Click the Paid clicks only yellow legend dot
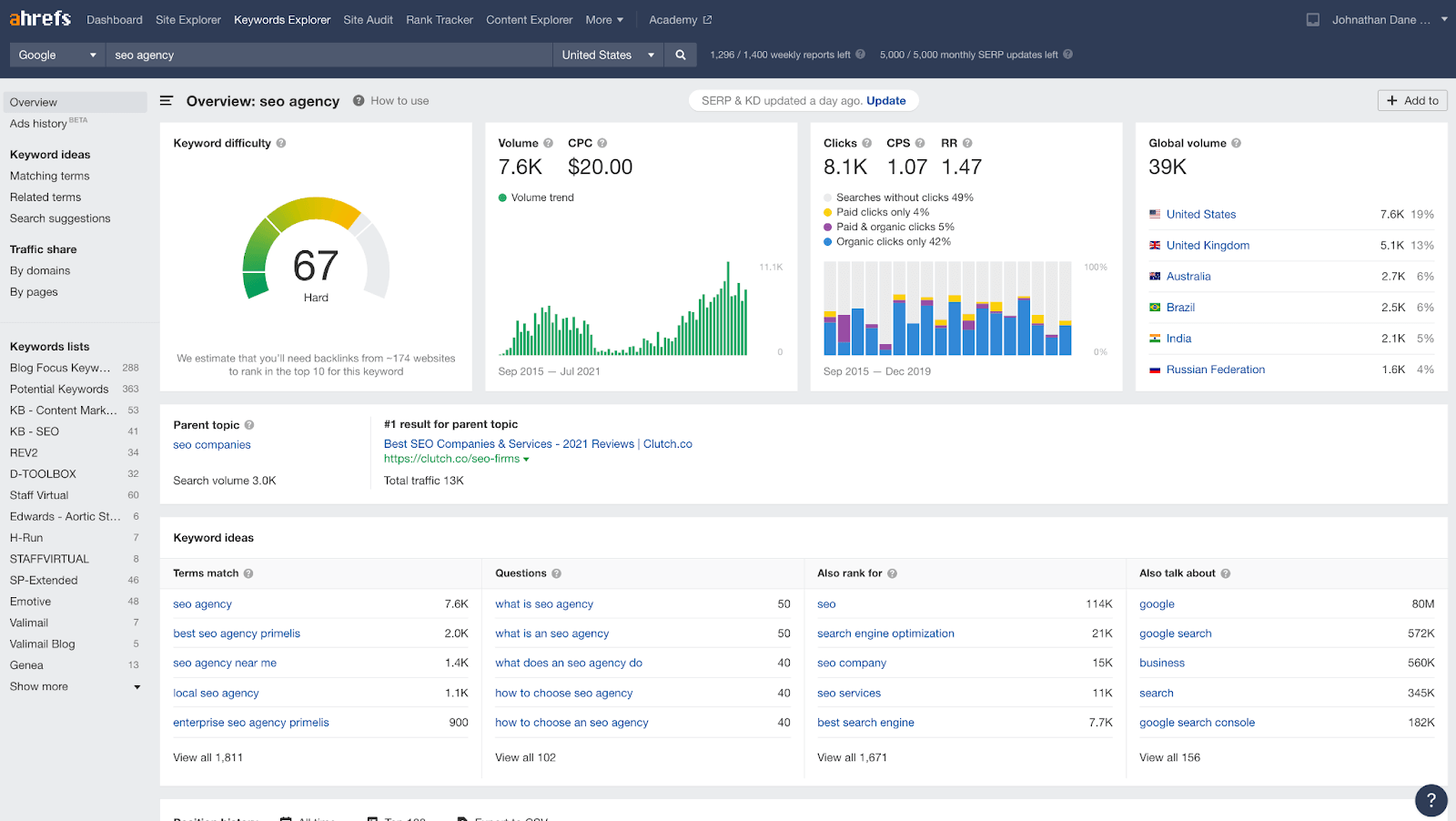1456x821 pixels. (x=828, y=212)
